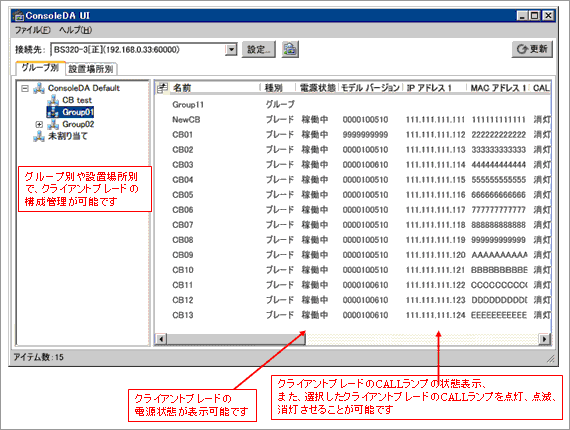570x430 pixels.
Task: Select the NewCB row
Action: click(x=353, y=120)
